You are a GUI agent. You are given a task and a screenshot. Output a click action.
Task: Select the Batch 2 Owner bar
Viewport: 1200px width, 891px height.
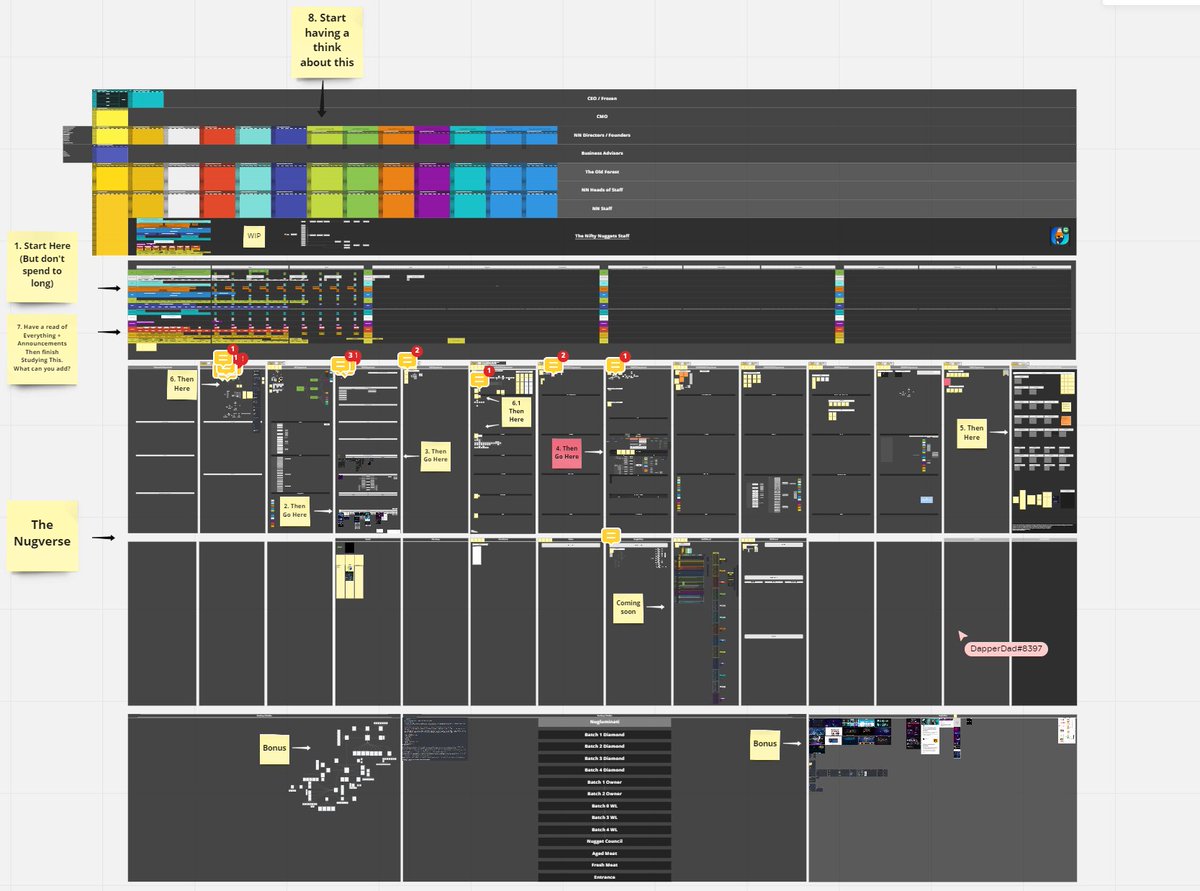pos(604,794)
